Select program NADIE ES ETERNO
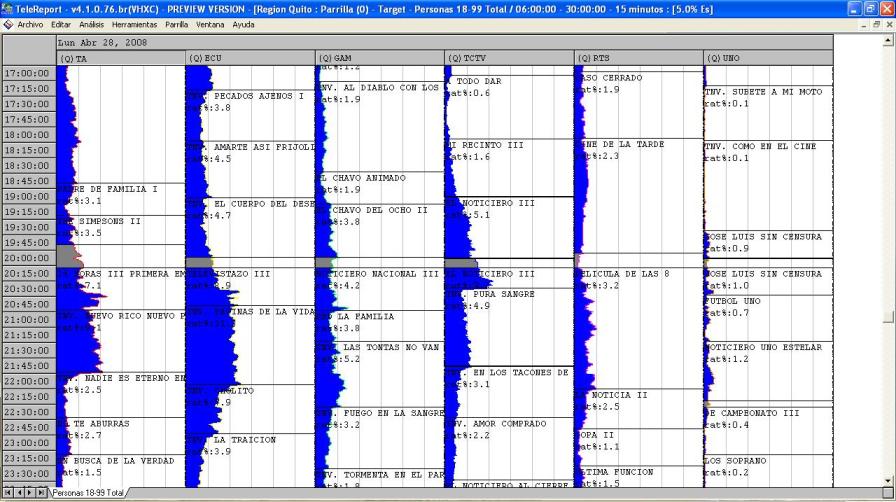Image resolution: width=896 pixels, height=502 pixels. pos(127,378)
